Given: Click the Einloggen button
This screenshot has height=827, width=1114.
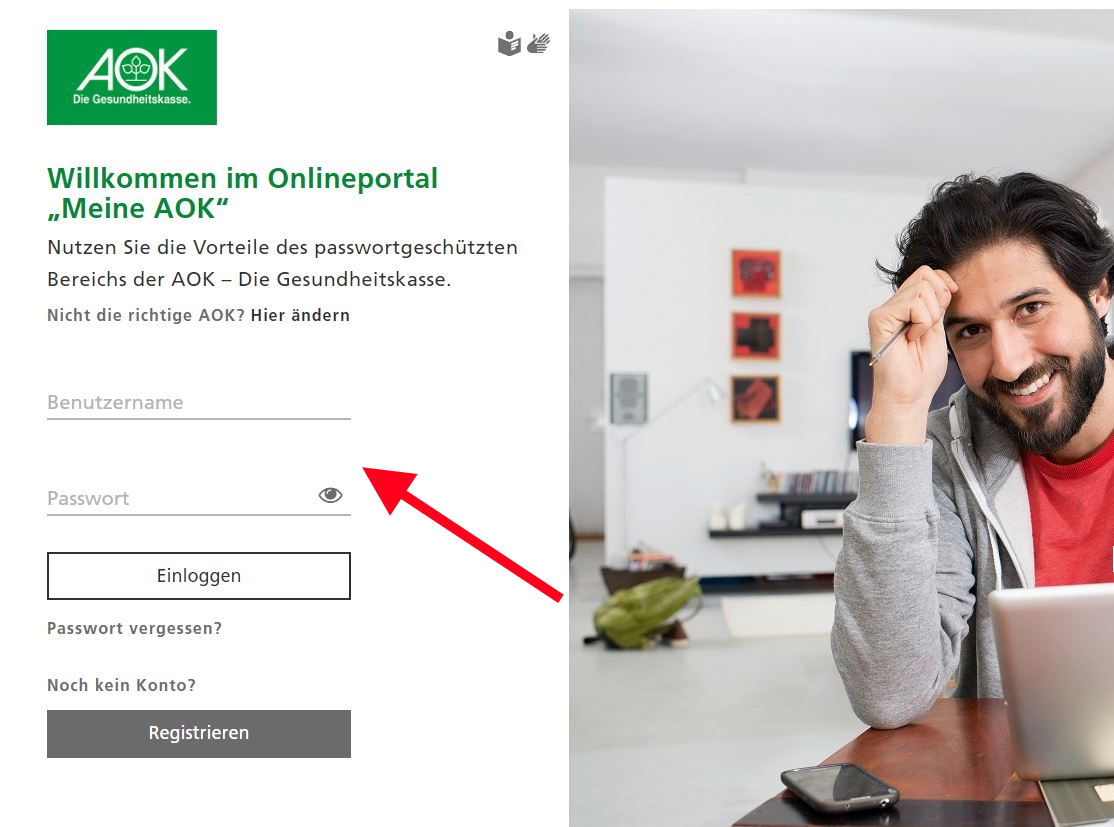Looking at the screenshot, I should coord(199,575).
